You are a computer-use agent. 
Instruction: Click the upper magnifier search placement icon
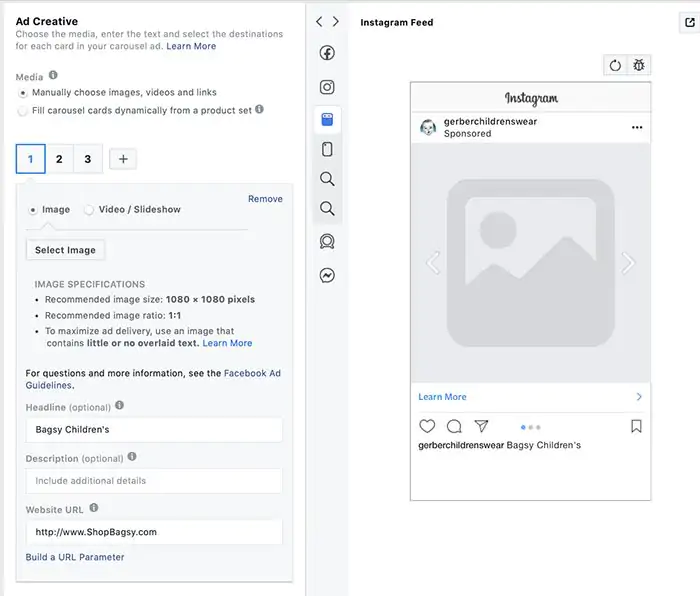(327, 179)
